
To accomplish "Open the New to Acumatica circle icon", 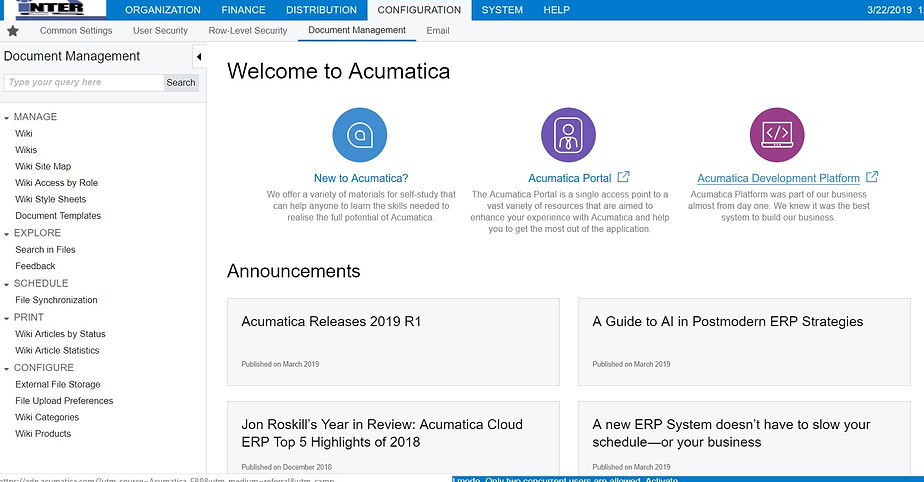I will click(359, 135).
